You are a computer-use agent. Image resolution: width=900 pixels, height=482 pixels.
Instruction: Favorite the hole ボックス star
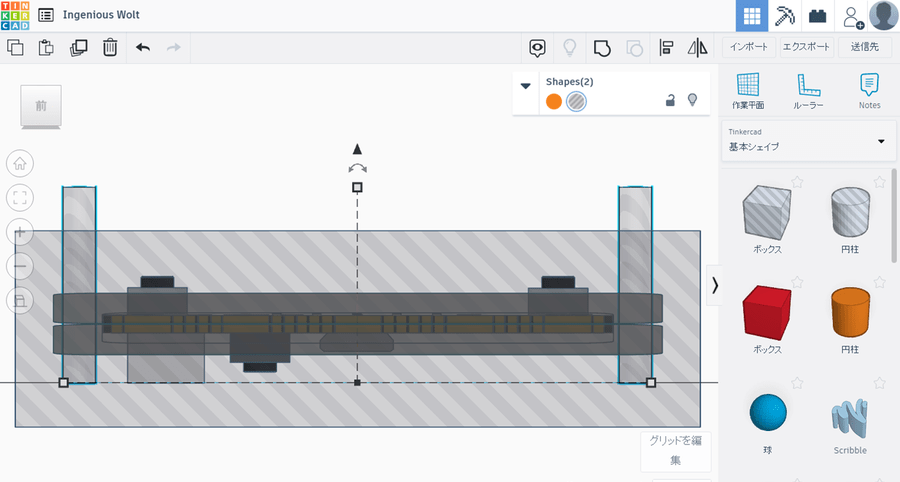point(797,182)
